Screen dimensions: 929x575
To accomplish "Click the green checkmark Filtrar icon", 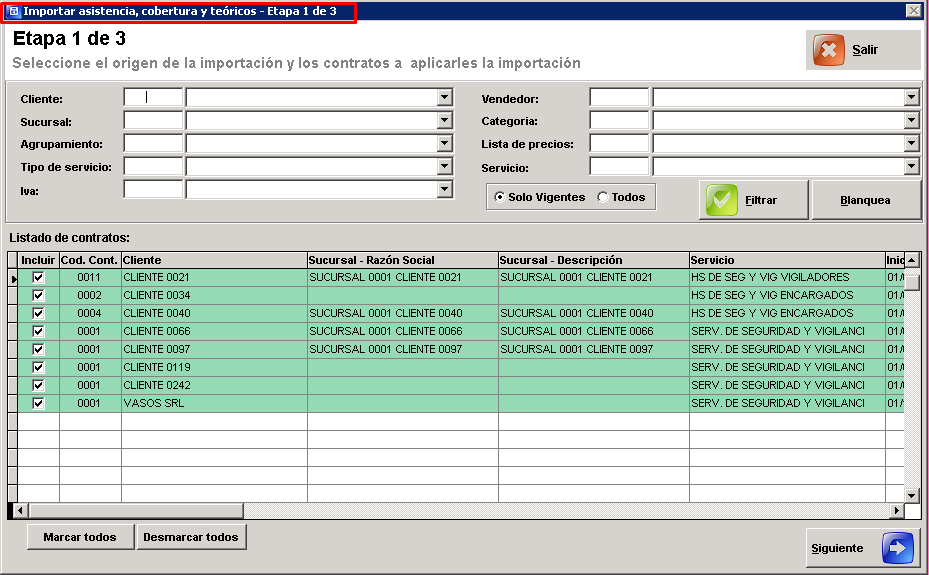I will point(722,200).
